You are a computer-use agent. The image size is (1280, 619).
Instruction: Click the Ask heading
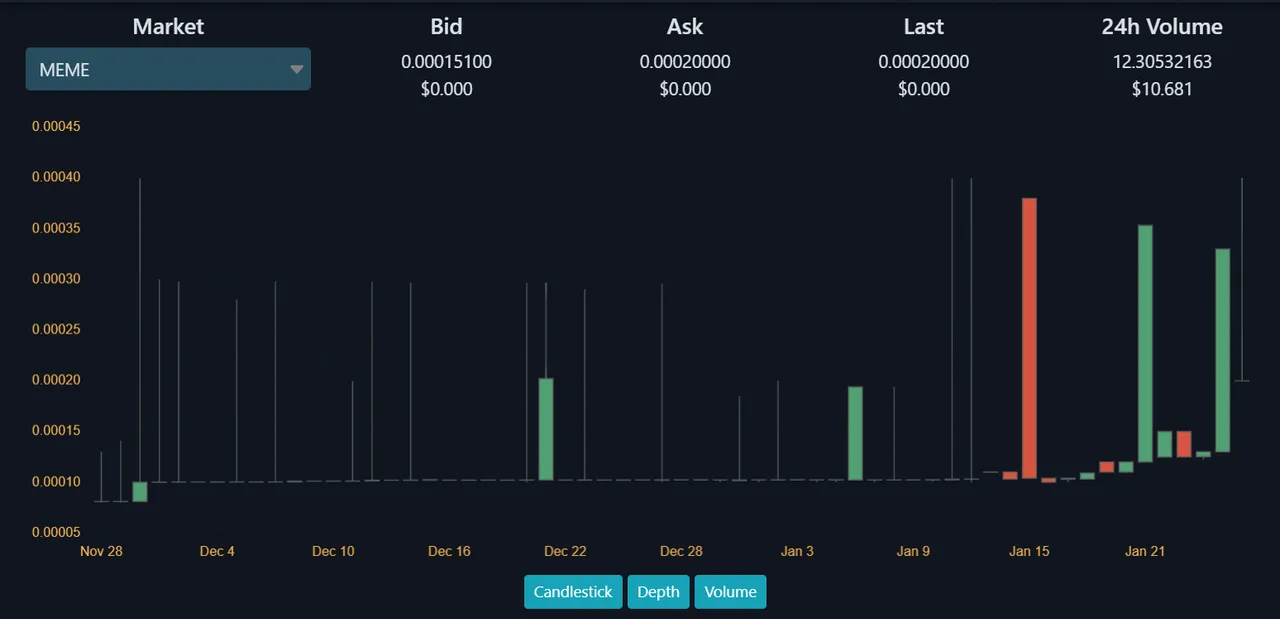tap(685, 27)
